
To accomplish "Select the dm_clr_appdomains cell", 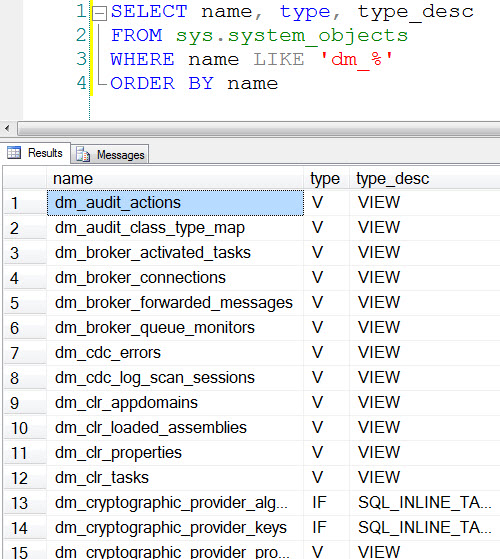I will [175, 402].
